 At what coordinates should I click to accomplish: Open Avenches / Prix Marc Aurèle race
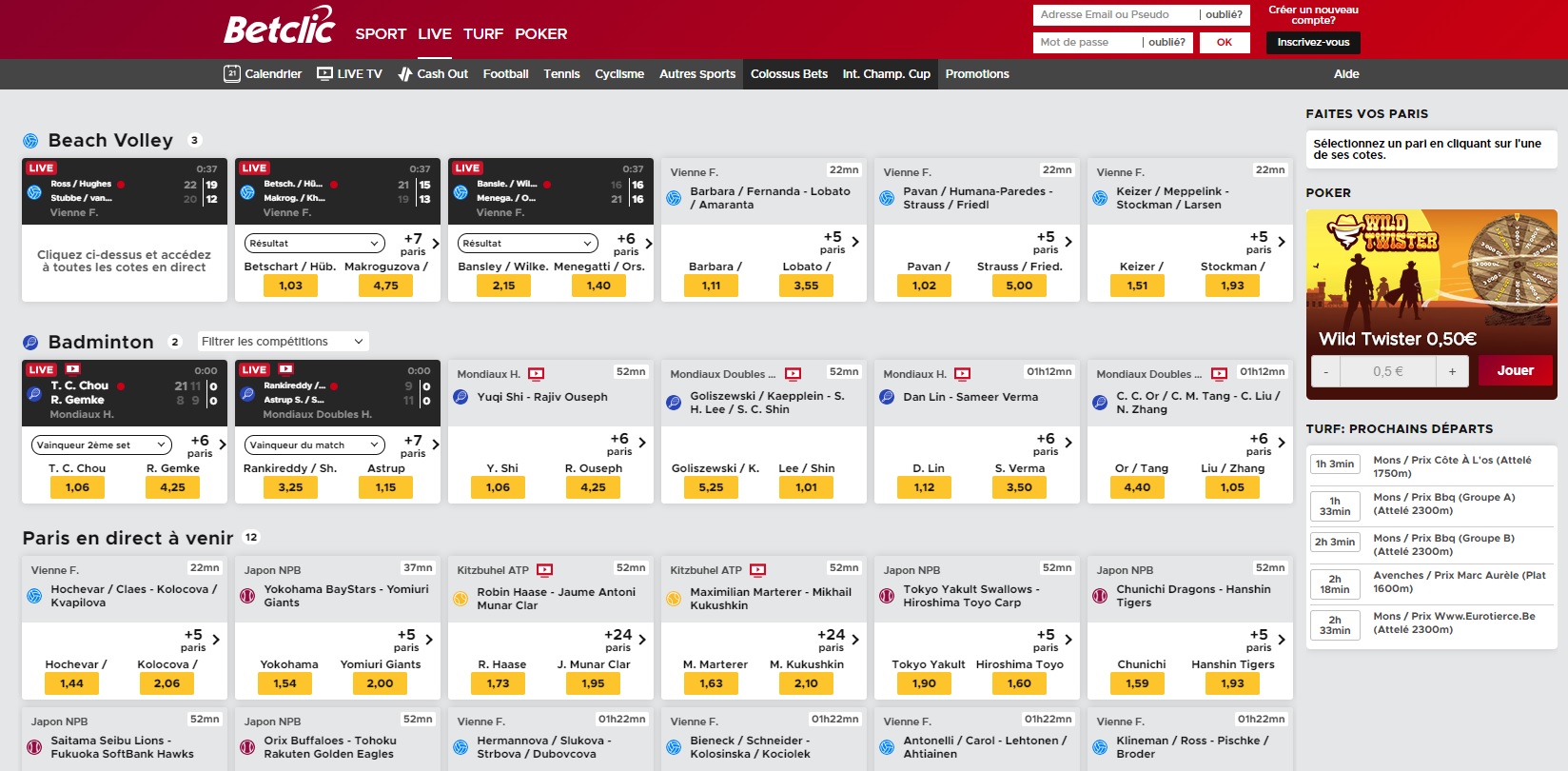pyautogui.click(x=1431, y=582)
